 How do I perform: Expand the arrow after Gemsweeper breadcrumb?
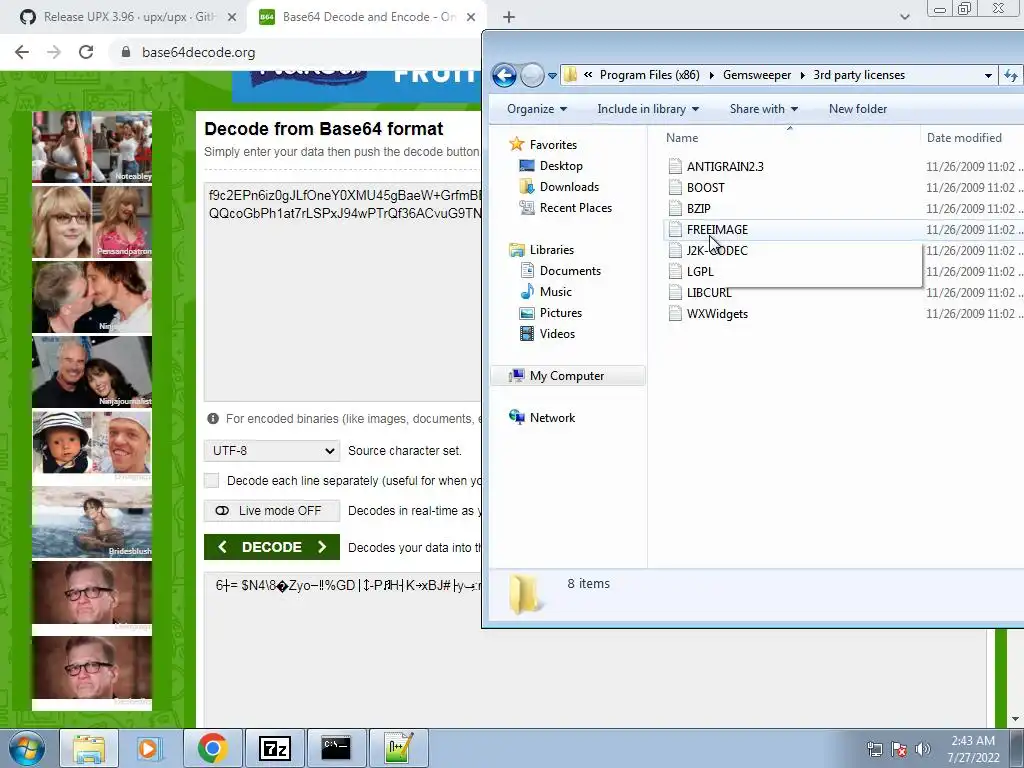803,75
